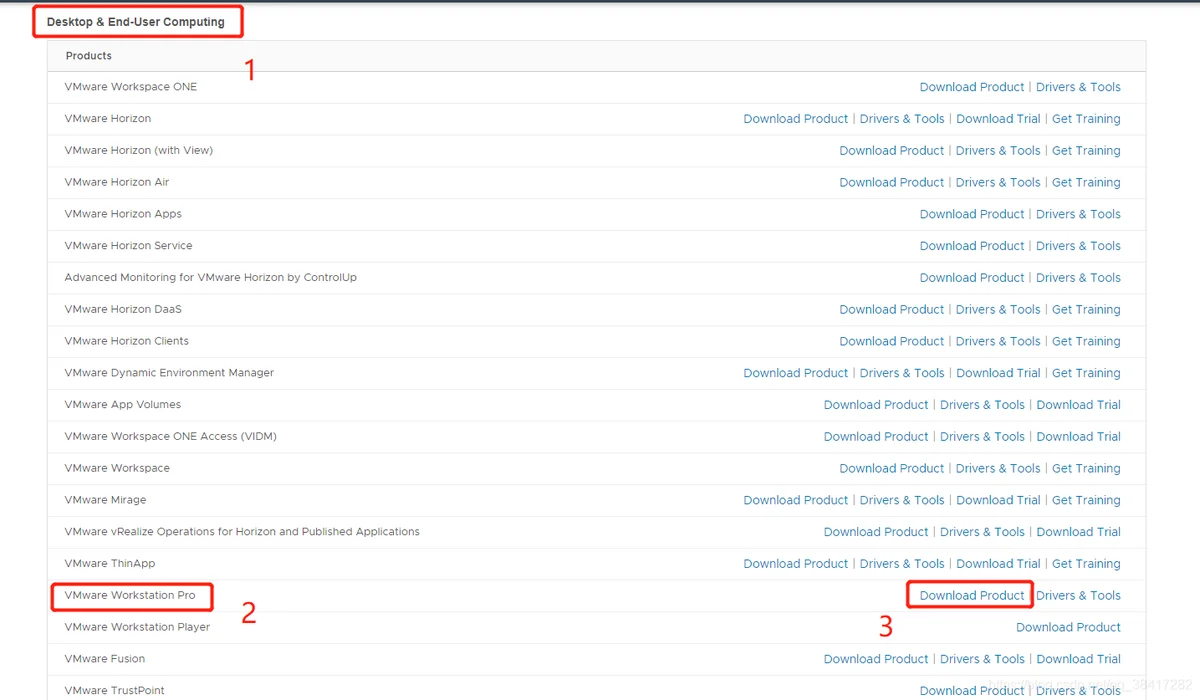Image resolution: width=1200 pixels, height=700 pixels.
Task: Download Trial for vRealize Operations for Horizon
Action: click(x=1078, y=532)
